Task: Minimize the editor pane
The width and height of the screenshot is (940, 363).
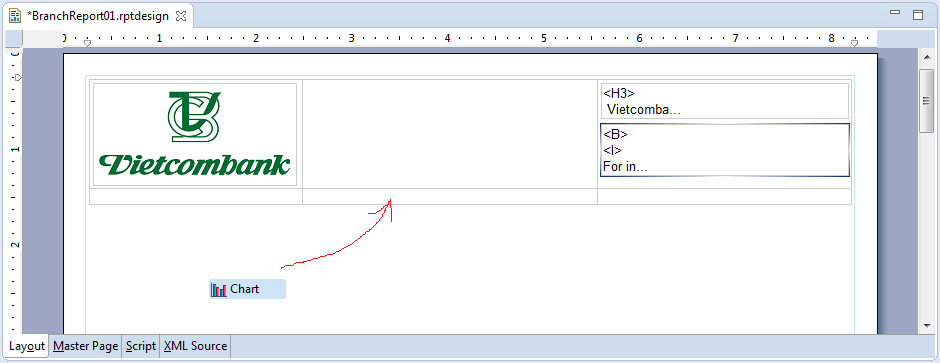Action: (895, 13)
